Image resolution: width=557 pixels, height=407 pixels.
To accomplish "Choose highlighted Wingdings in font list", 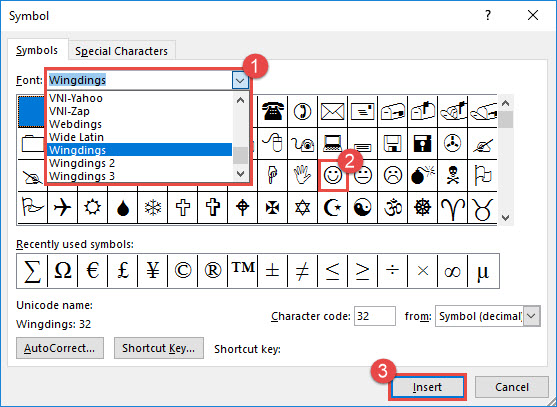I will 140,150.
